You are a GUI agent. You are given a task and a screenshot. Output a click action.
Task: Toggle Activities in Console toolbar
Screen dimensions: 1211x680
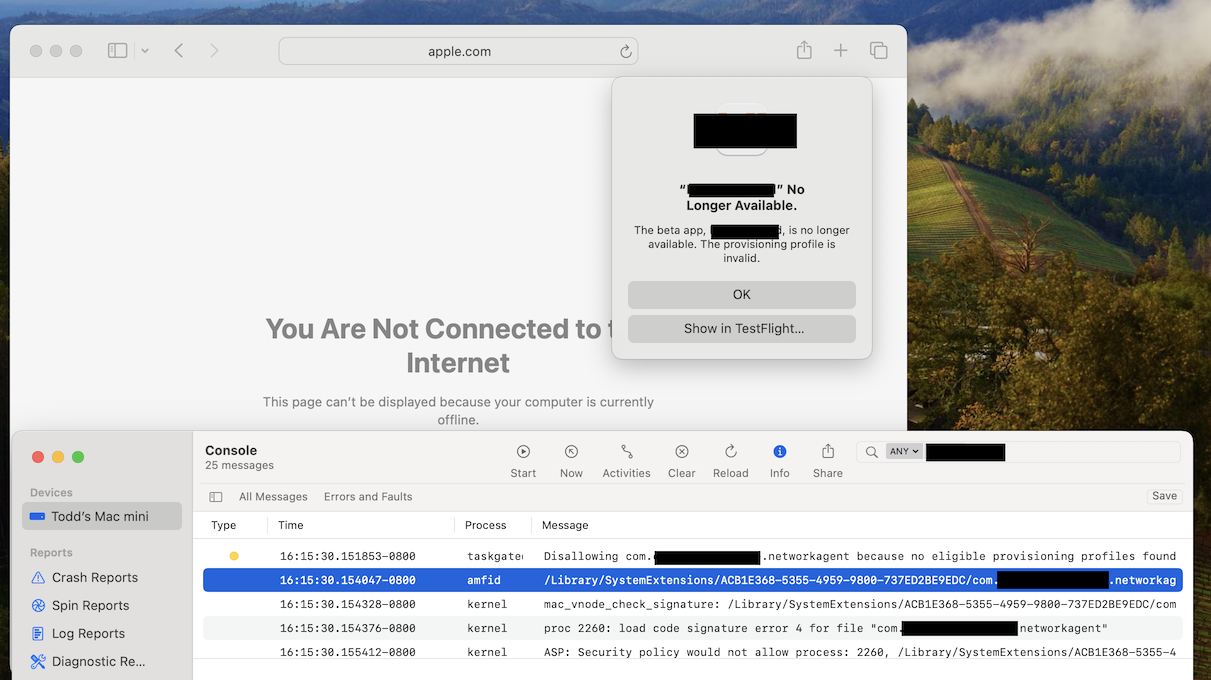pyautogui.click(x=627, y=462)
